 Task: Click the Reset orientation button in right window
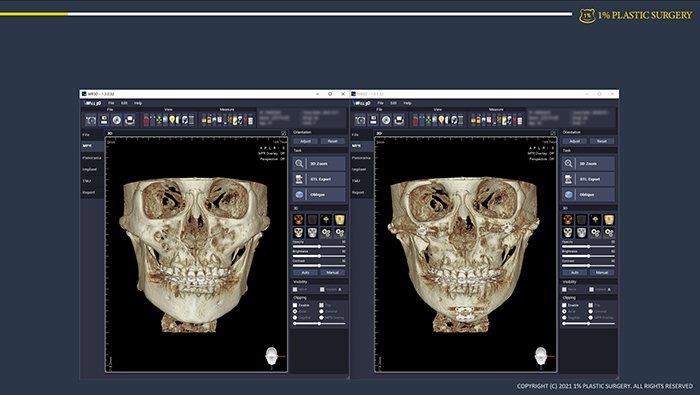coord(602,141)
